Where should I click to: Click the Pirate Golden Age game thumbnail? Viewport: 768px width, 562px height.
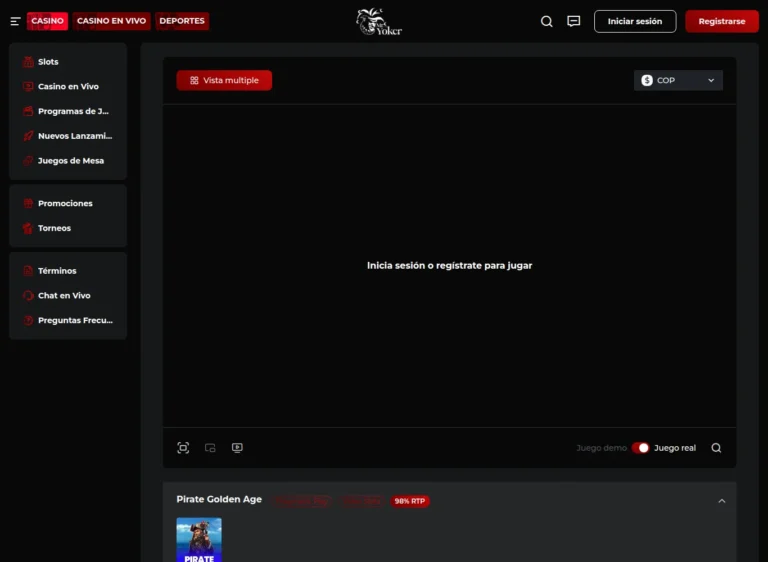199,540
